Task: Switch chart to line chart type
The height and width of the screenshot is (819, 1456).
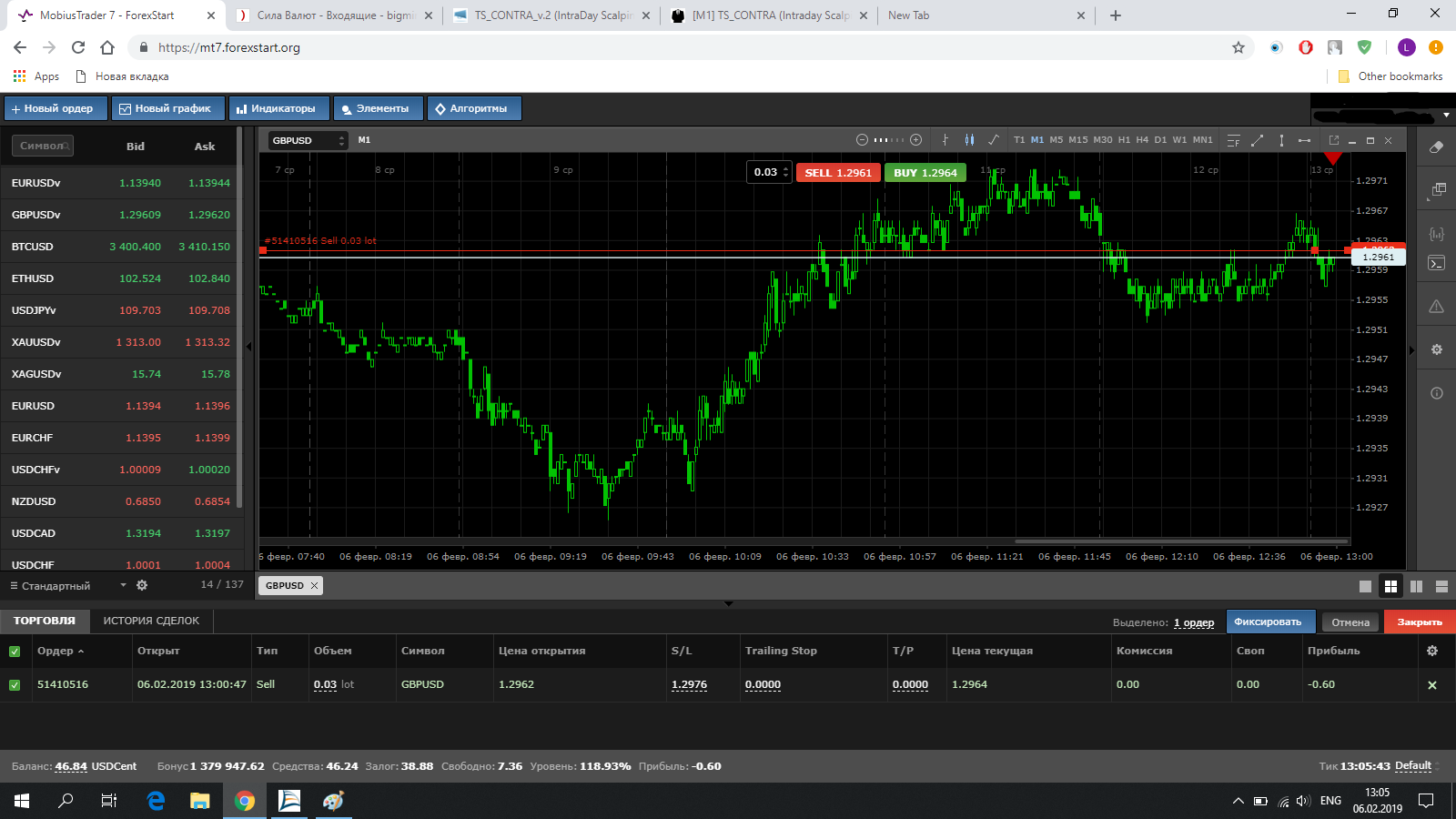Action: 994,140
